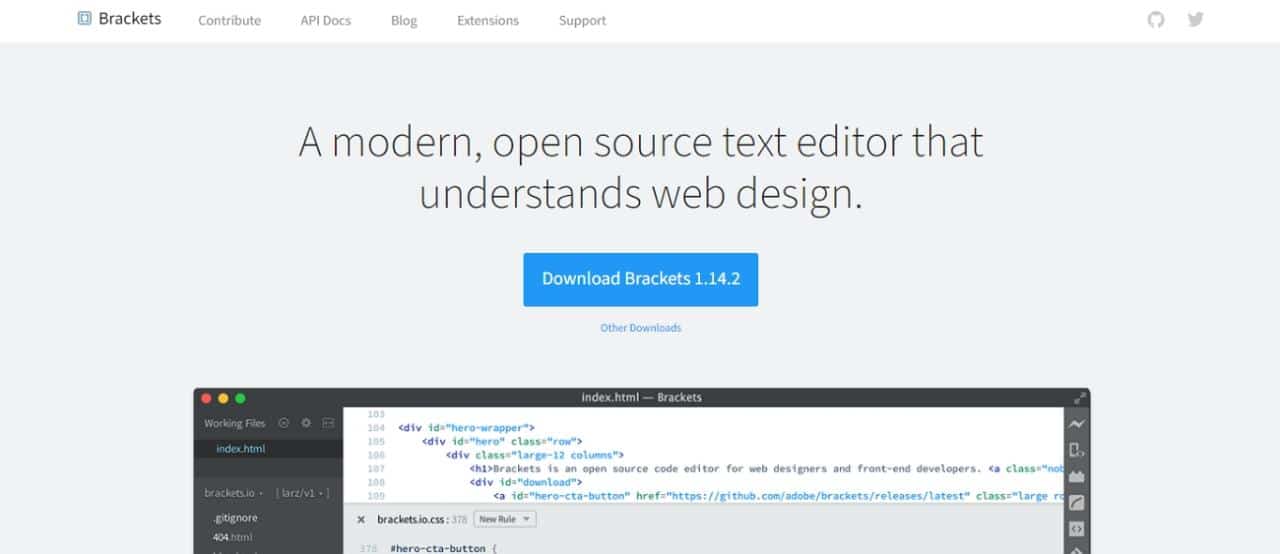
Task: Click the Live Preview lightning icon in editor sidebar
Action: pos(1077,423)
